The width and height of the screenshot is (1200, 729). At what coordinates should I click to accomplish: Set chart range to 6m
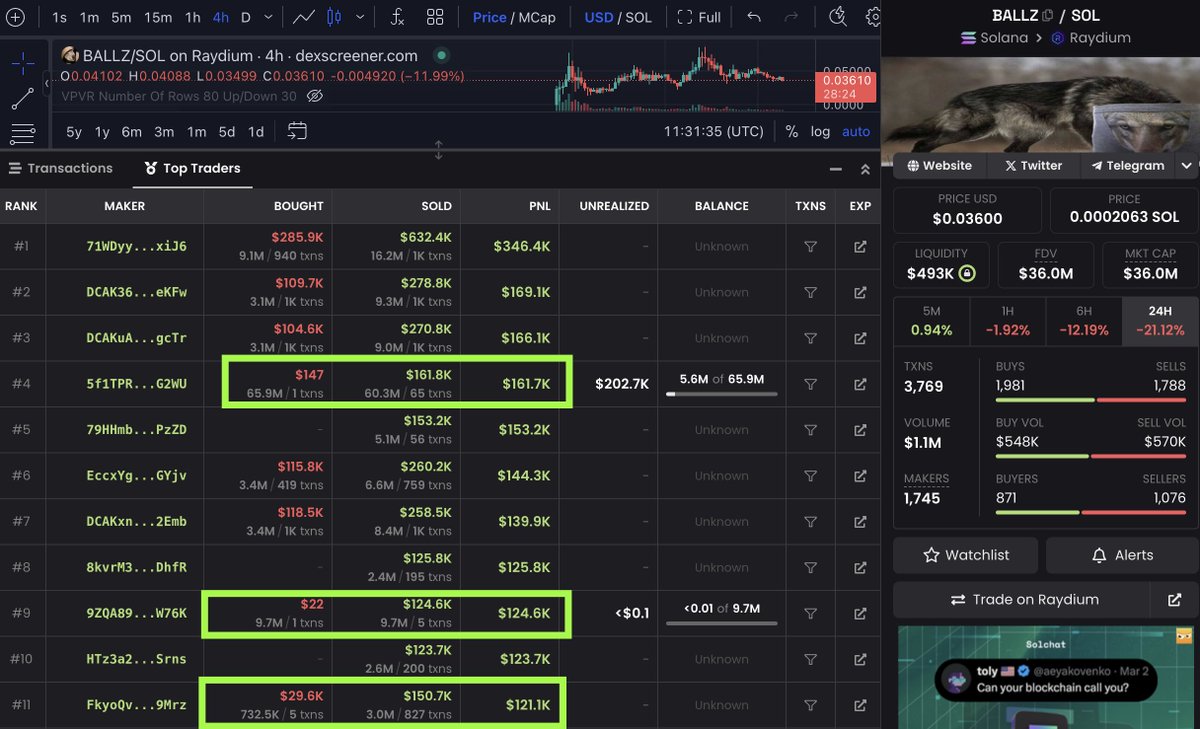(132, 131)
